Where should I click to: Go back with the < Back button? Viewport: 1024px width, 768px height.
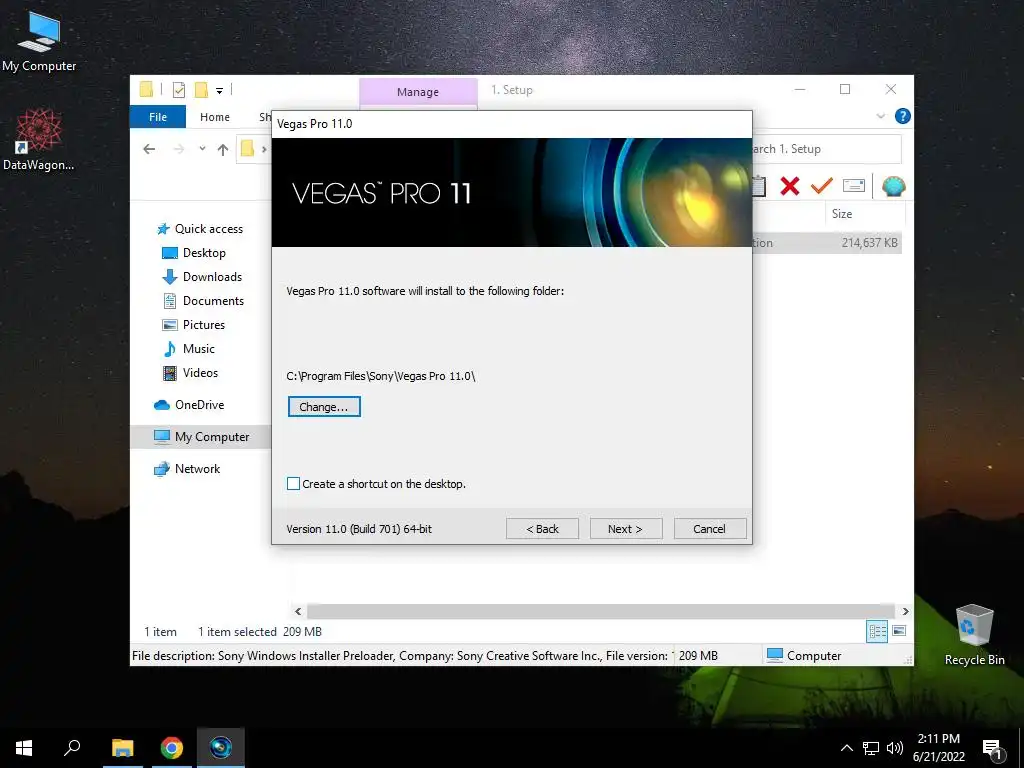click(x=542, y=529)
